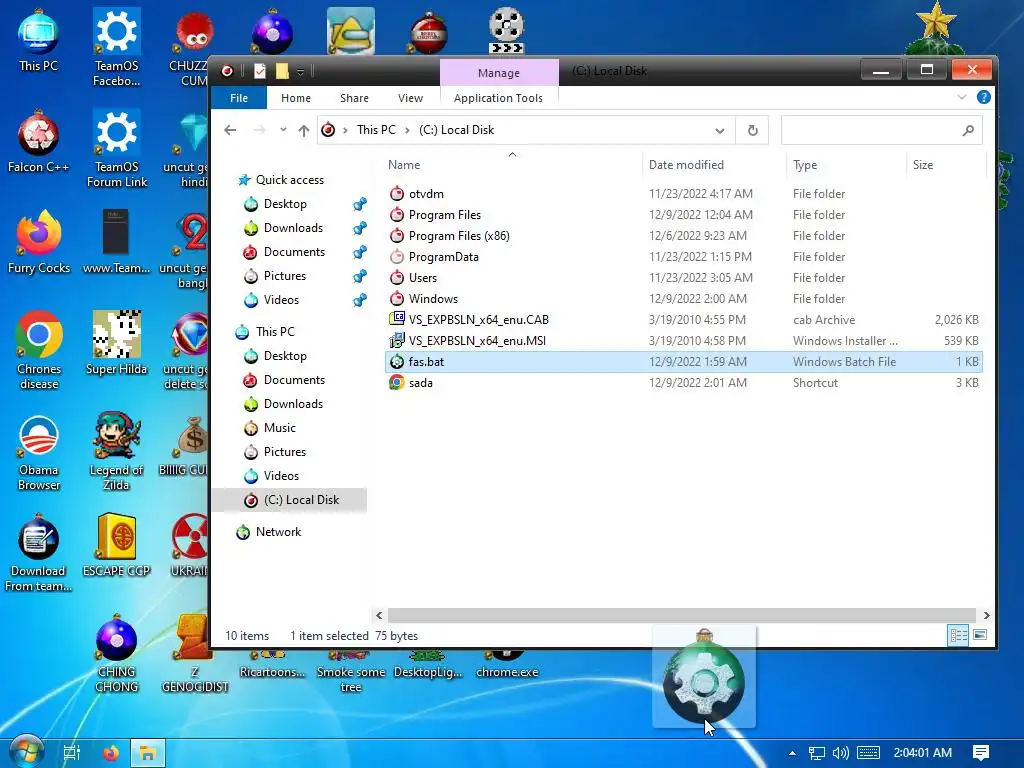Click the Refresh button in address bar
This screenshot has height=768, width=1024.
click(x=752, y=130)
